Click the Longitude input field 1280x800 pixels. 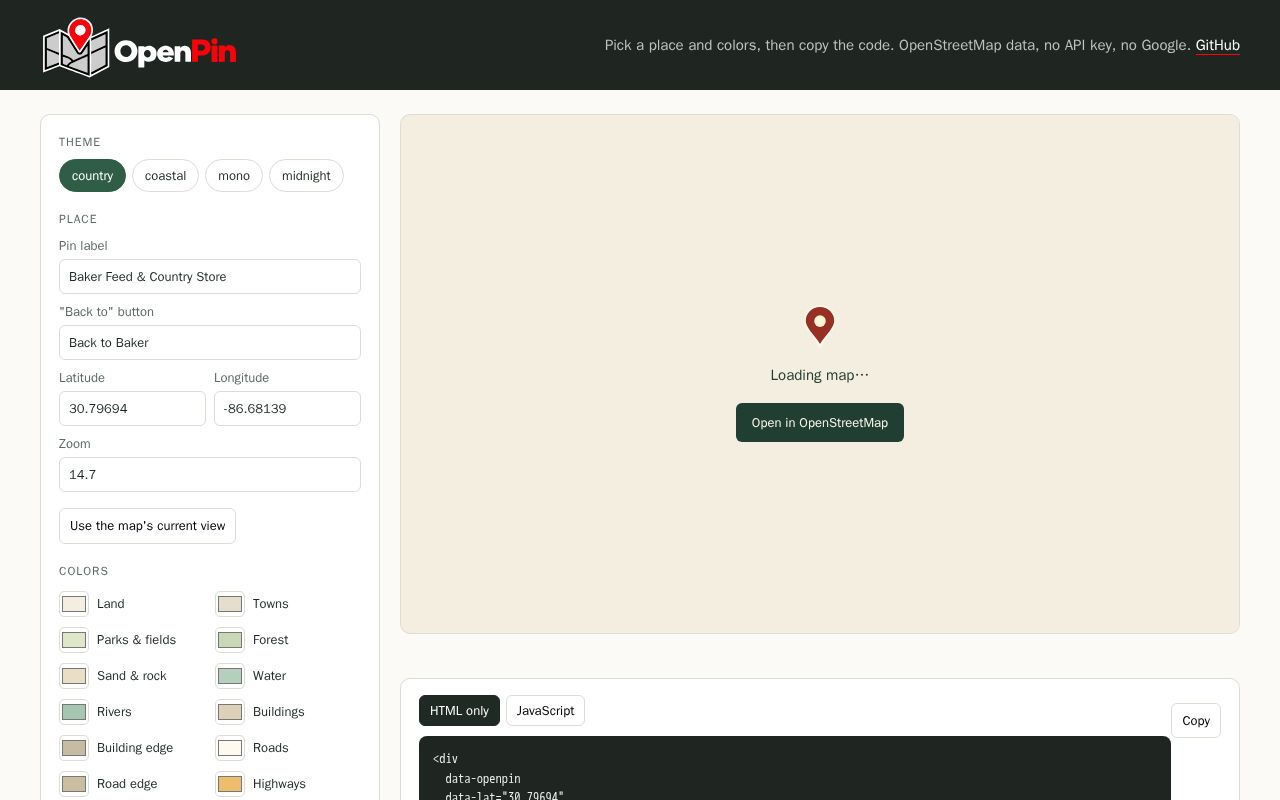(287, 409)
